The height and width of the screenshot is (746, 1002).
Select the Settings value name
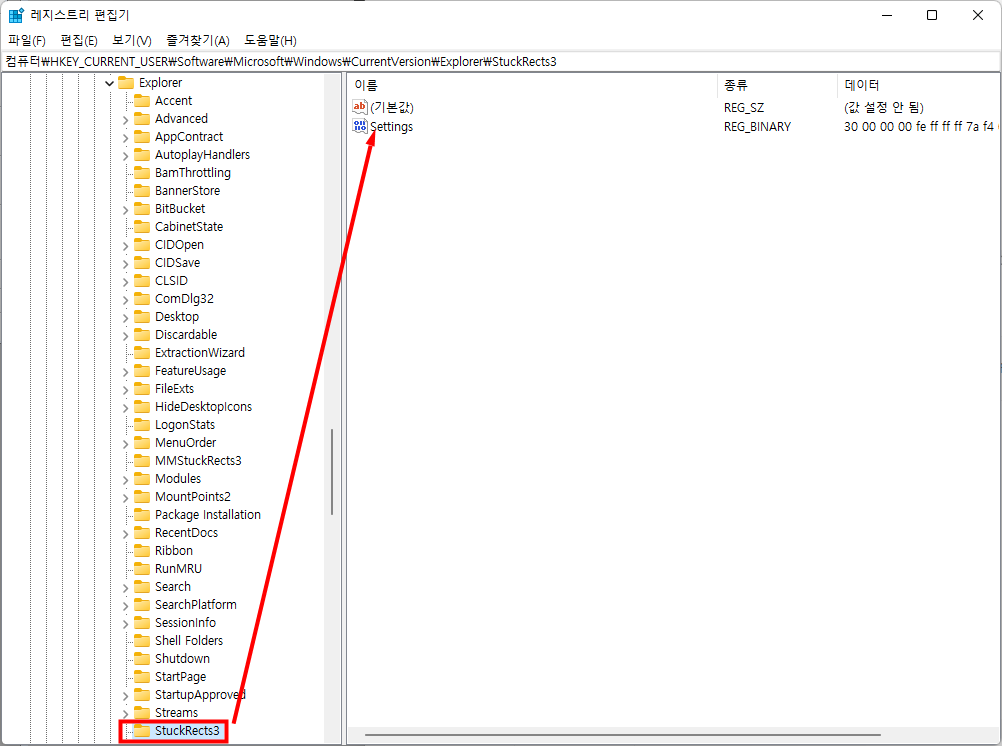[x=391, y=127]
